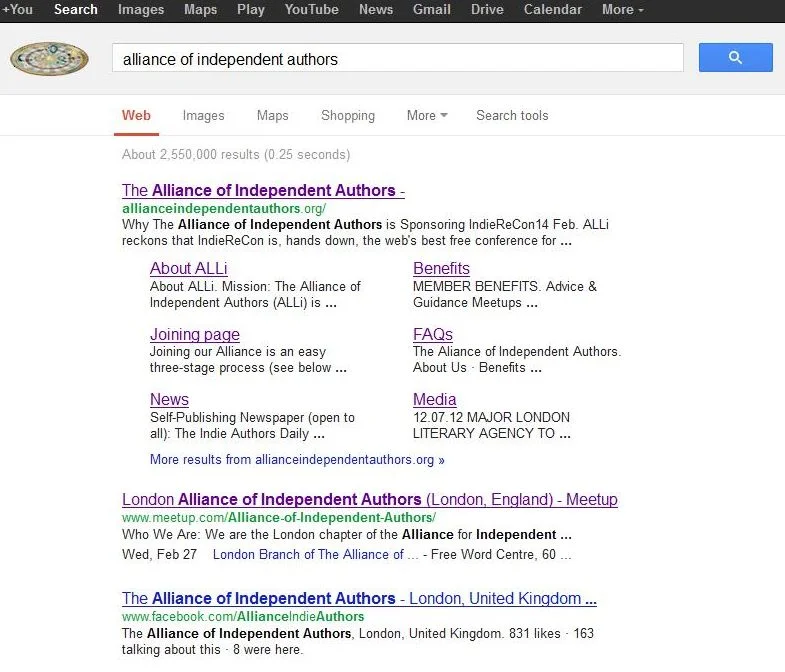Open the About ALLi sitelink
This screenshot has height=672, width=785.
(x=188, y=269)
